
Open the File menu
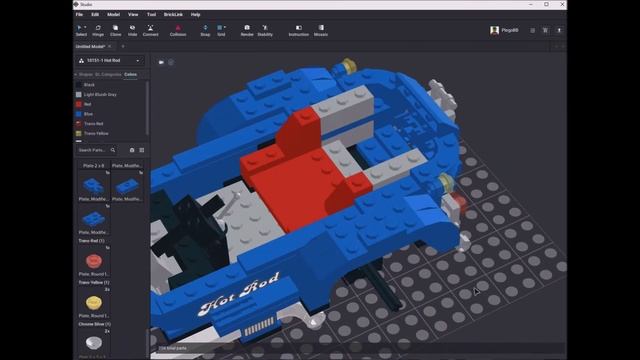click(x=79, y=14)
